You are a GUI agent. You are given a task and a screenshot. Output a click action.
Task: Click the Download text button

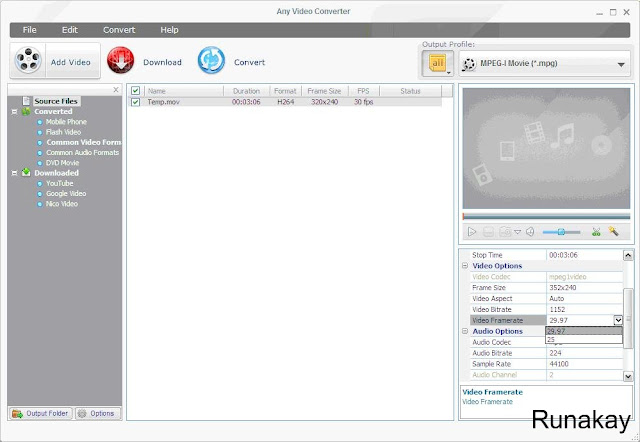pyautogui.click(x=162, y=62)
